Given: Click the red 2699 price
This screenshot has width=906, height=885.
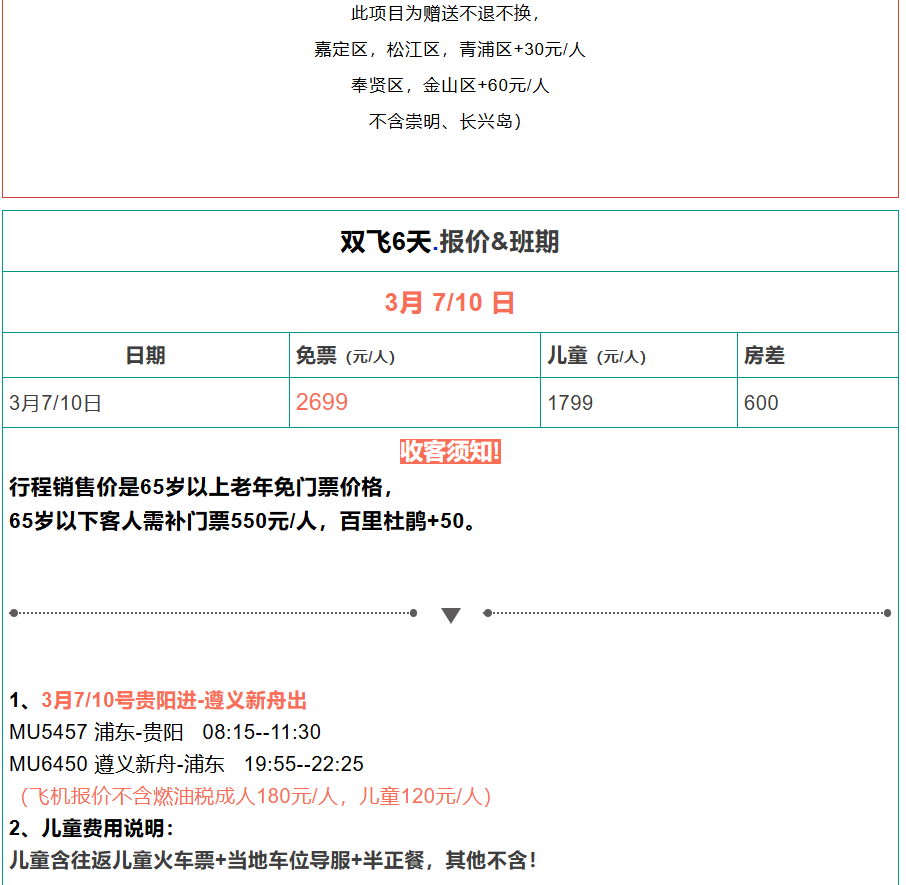Looking at the screenshot, I should 322,402.
